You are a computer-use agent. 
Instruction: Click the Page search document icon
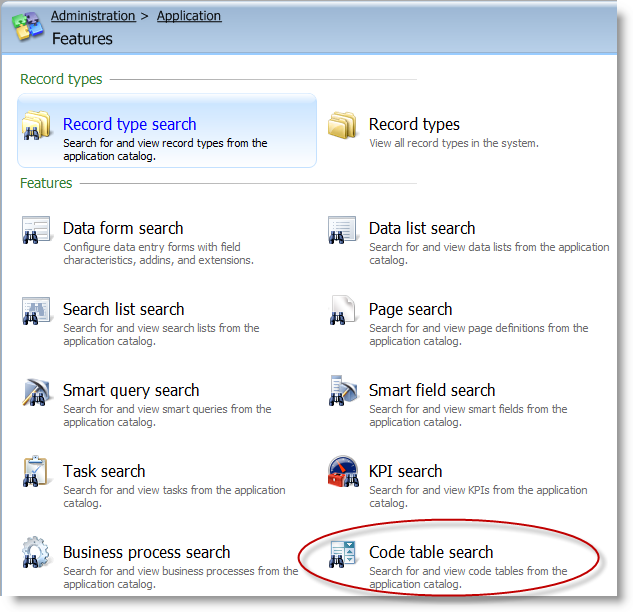click(x=342, y=310)
